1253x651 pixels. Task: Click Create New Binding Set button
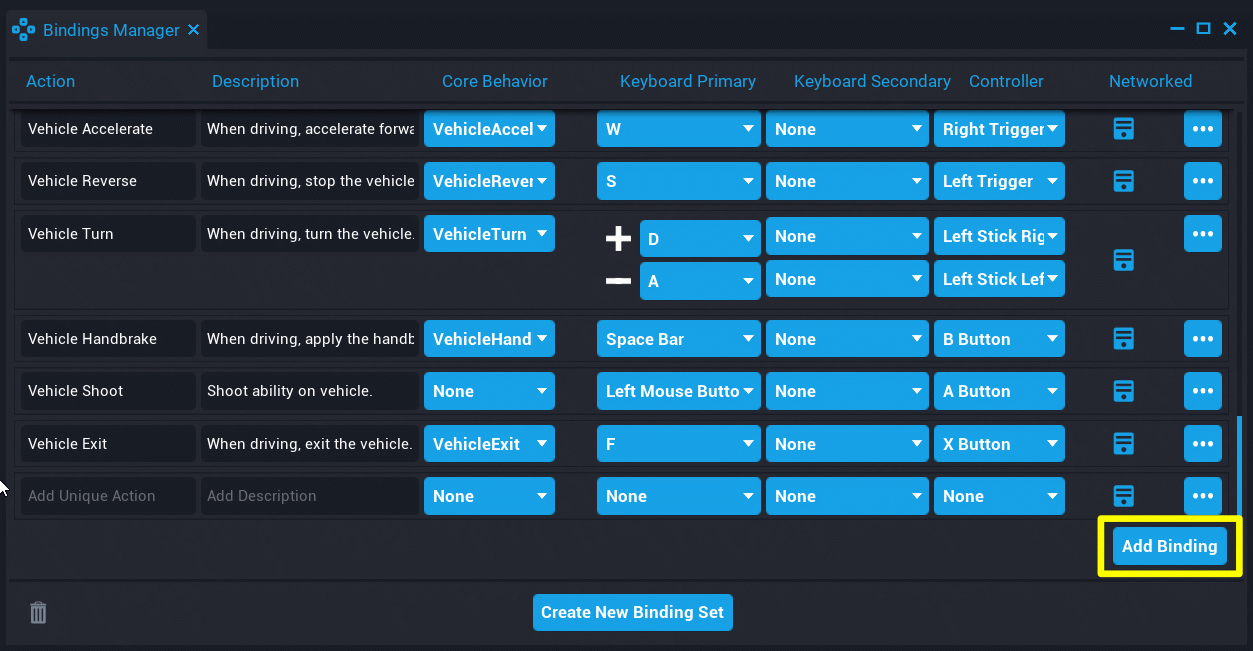[632, 612]
